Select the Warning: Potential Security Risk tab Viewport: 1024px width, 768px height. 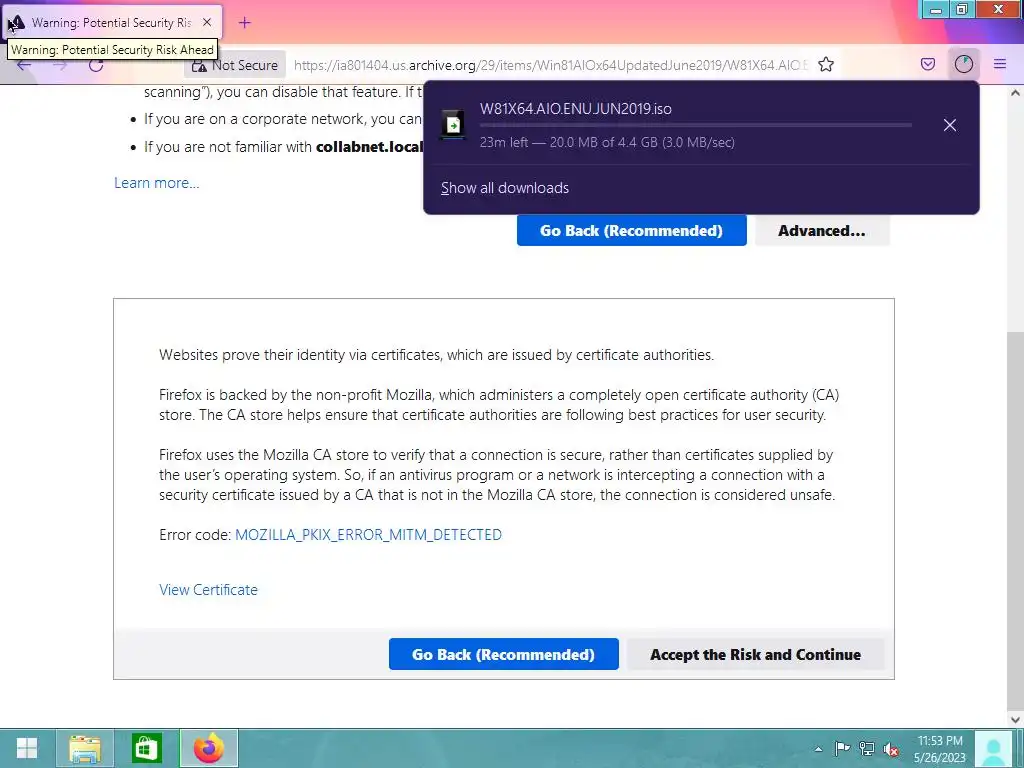111,23
